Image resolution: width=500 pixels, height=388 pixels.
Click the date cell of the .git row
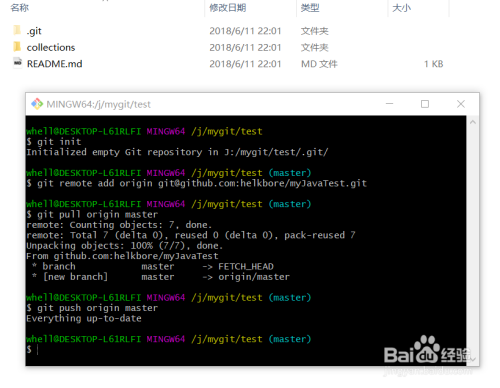pos(245,31)
